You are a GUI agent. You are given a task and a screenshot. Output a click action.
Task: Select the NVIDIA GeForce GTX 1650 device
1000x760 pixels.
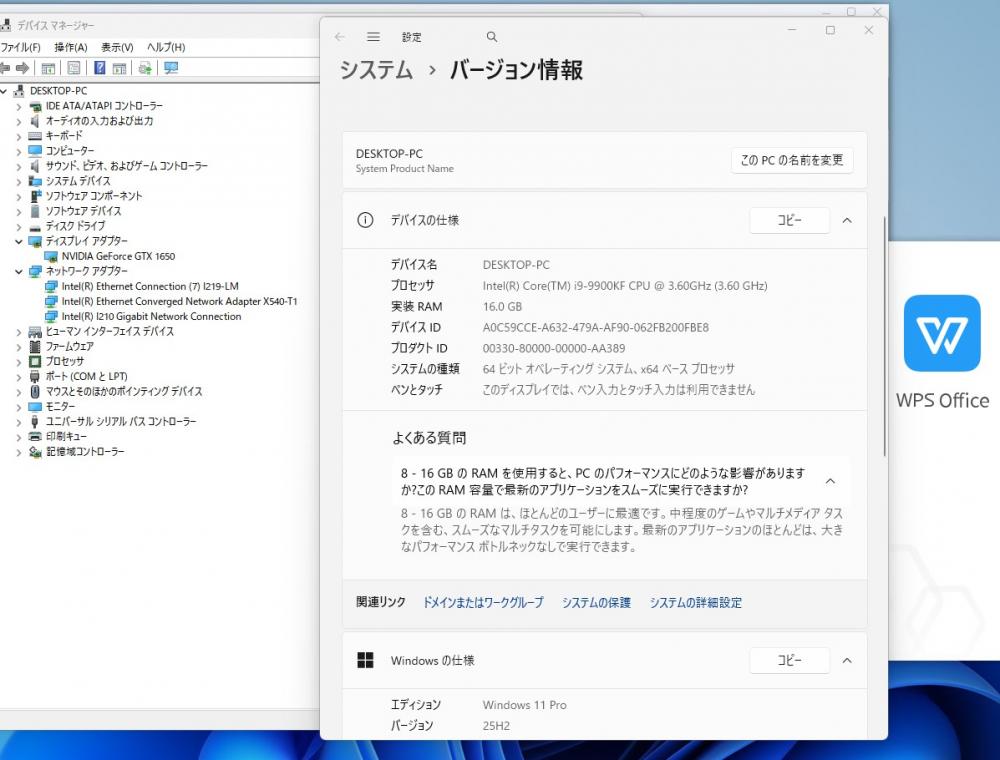(118, 256)
